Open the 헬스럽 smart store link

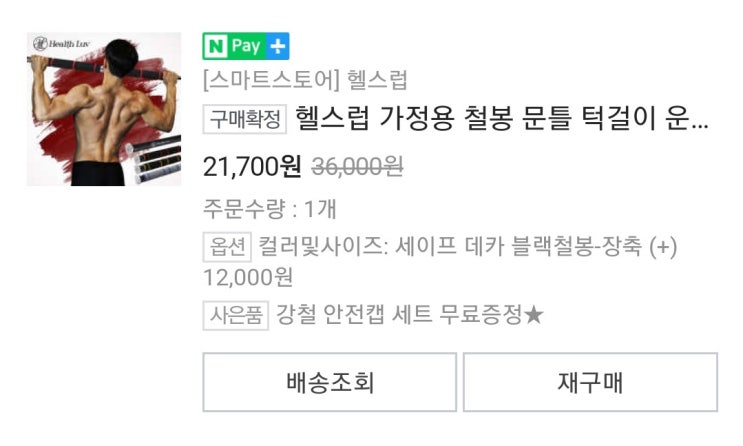click(x=305, y=80)
